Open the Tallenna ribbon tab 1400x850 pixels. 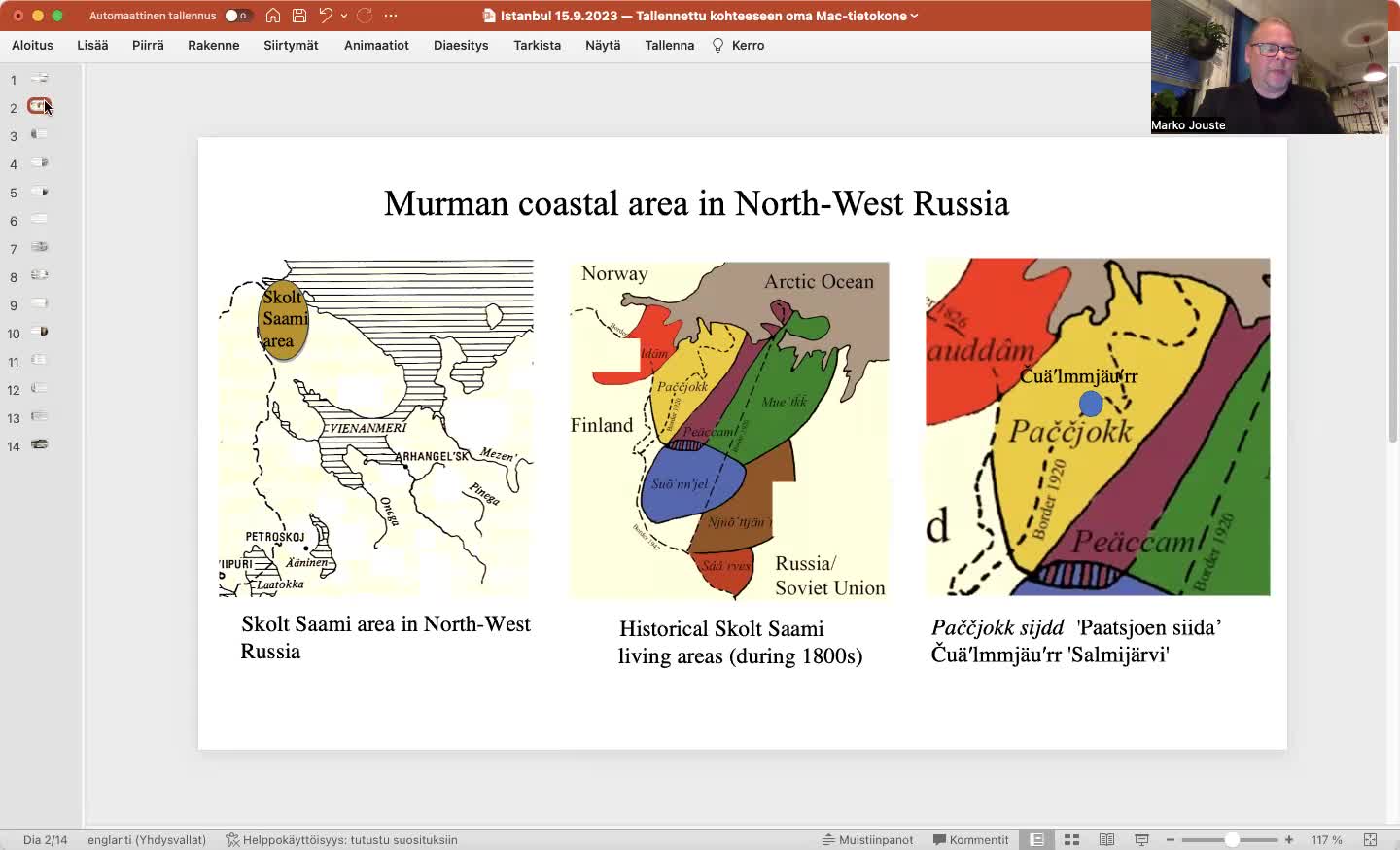pyautogui.click(x=670, y=45)
